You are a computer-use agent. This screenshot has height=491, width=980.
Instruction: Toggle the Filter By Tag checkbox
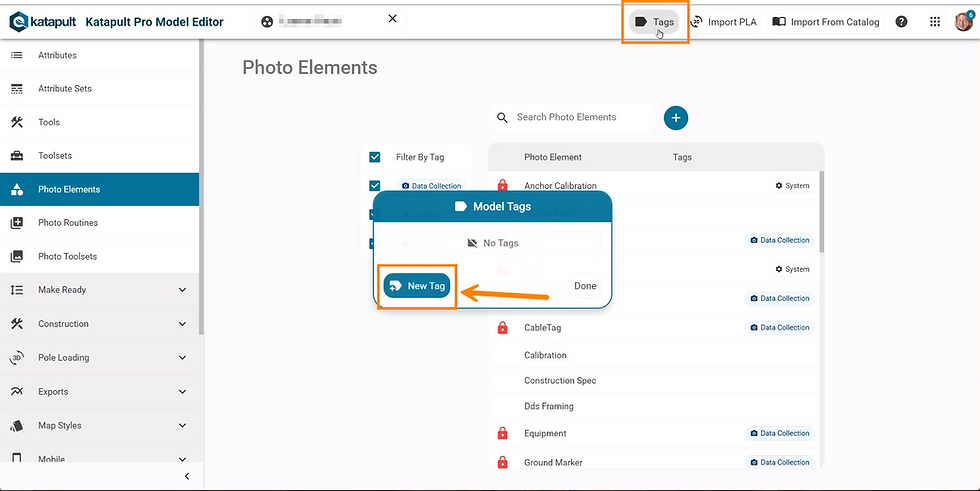pyautogui.click(x=375, y=157)
